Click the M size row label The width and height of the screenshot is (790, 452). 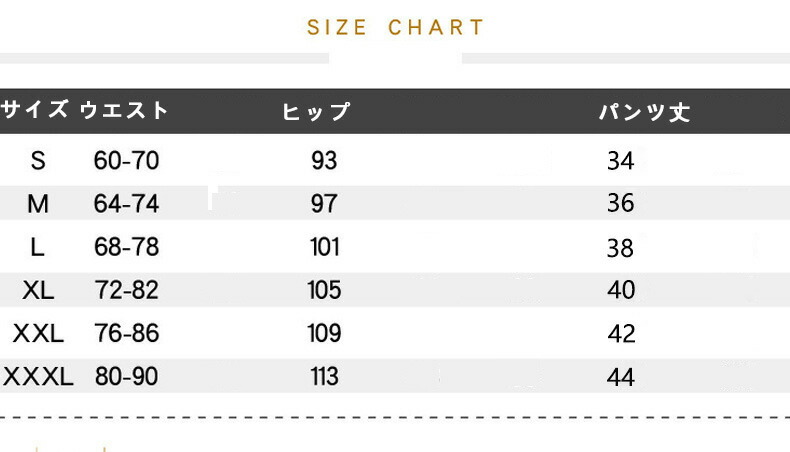coord(38,204)
